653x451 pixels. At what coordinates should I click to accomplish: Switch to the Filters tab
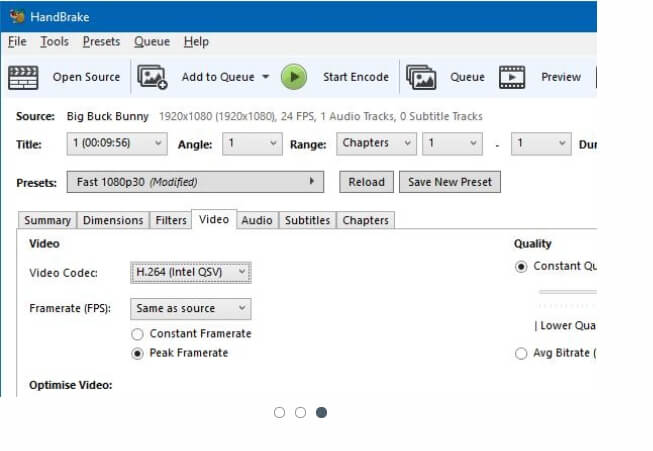coord(171,220)
